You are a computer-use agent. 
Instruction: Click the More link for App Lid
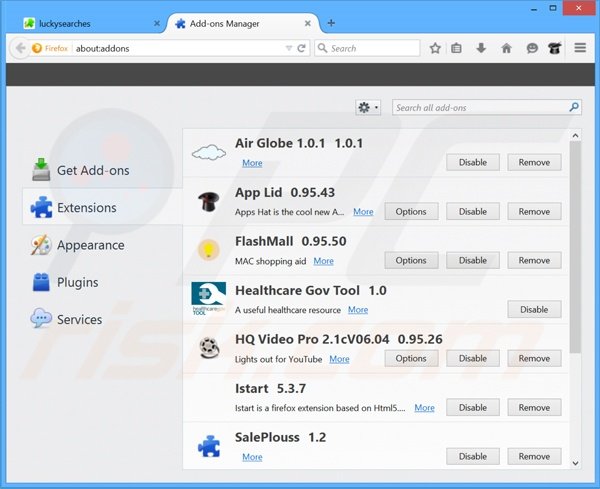[363, 212]
